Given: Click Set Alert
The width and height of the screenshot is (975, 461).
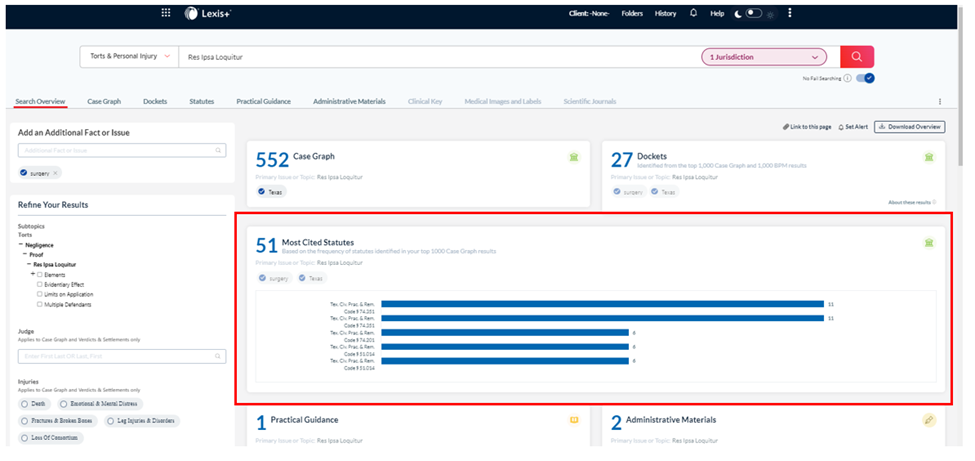Looking at the screenshot, I should point(853,127).
